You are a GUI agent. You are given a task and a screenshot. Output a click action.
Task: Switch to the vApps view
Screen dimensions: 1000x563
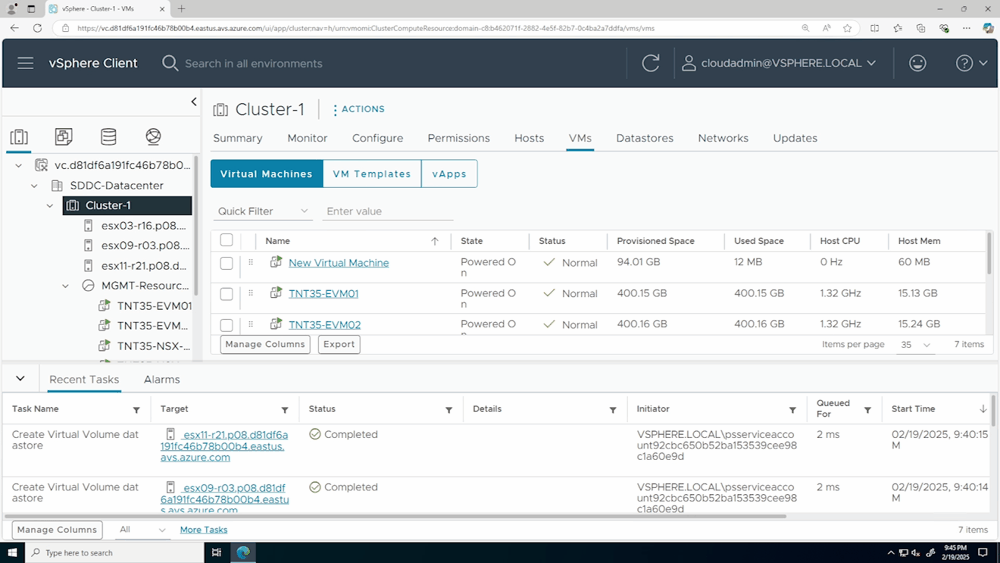pyautogui.click(x=449, y=173)
